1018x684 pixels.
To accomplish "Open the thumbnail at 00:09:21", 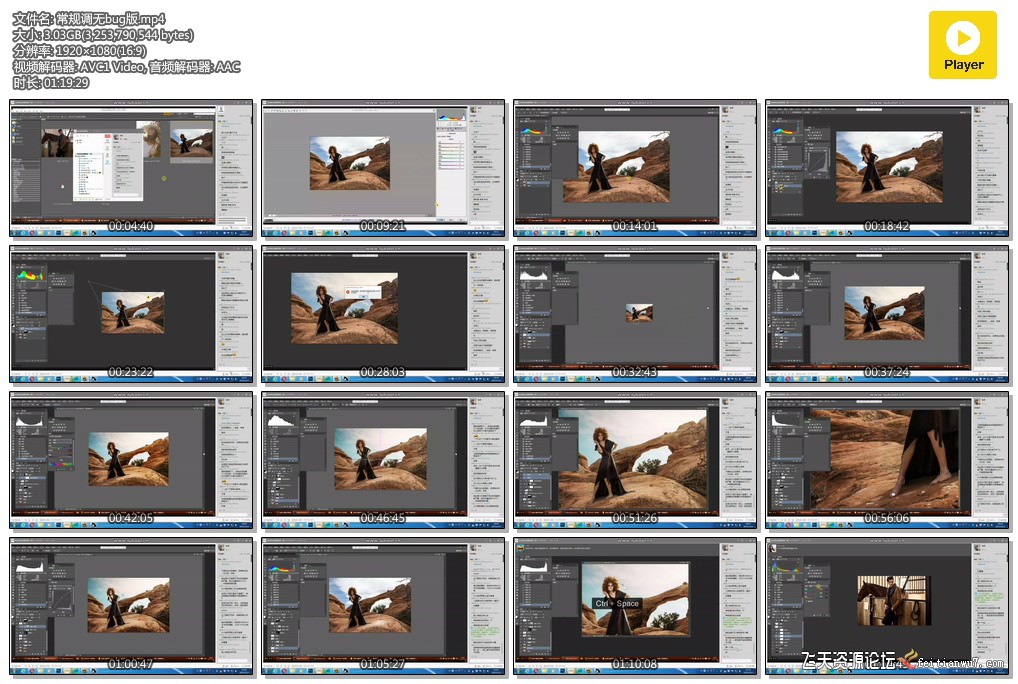I will point(383,169).
